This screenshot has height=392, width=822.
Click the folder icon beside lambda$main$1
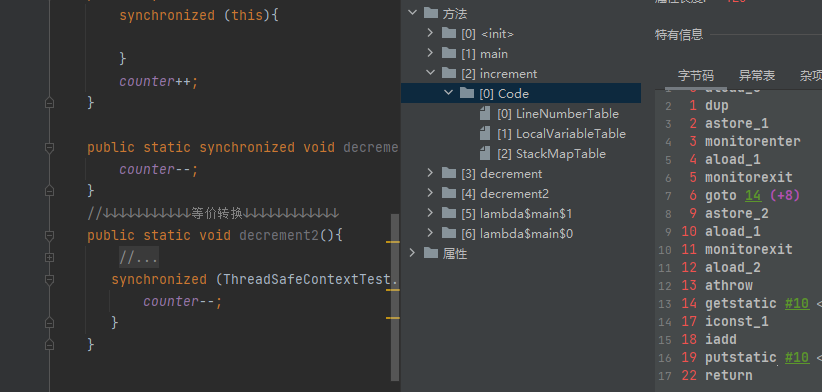449,213
